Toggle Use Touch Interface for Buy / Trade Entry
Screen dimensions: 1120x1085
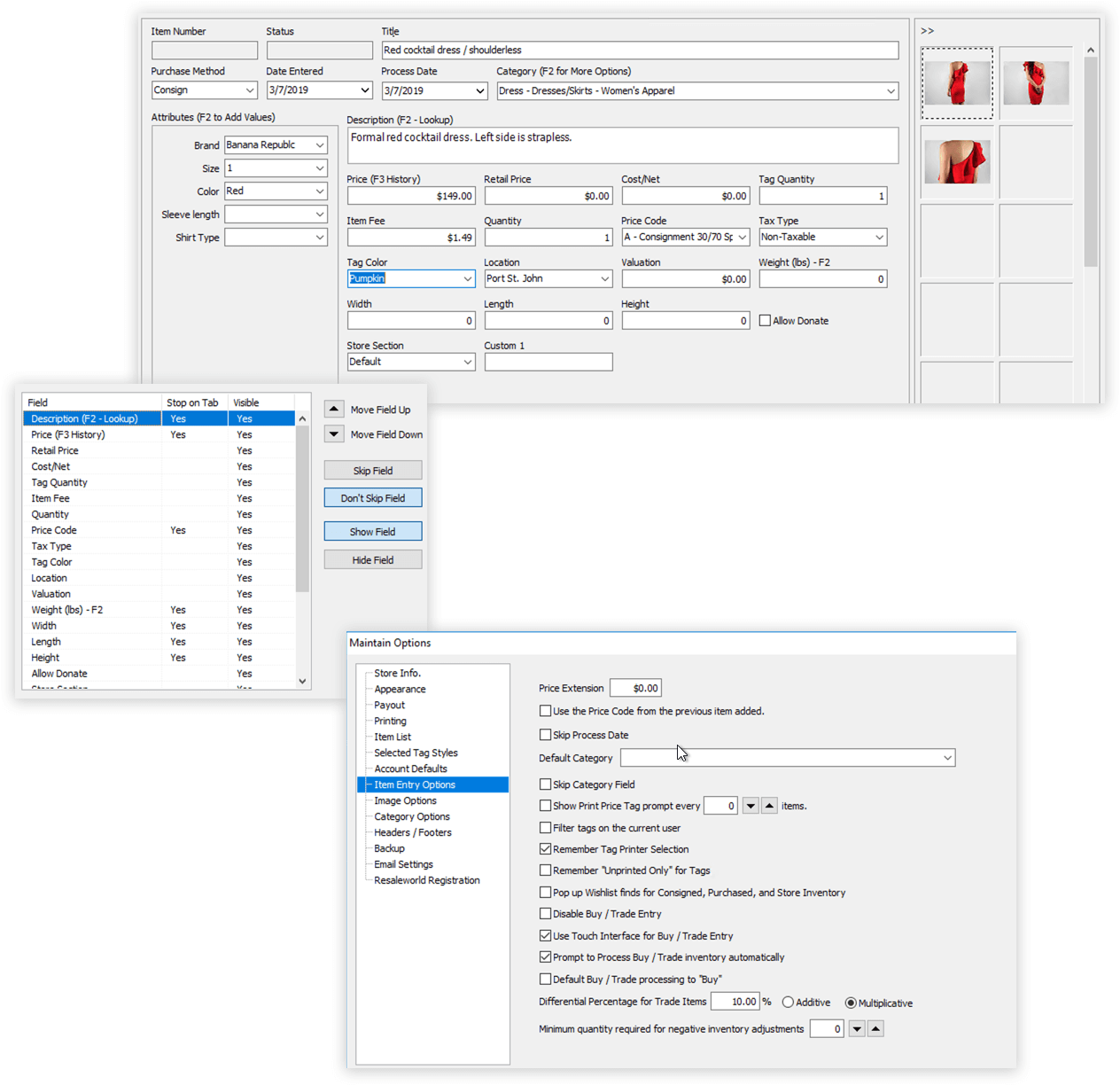[x=545, y=935]
